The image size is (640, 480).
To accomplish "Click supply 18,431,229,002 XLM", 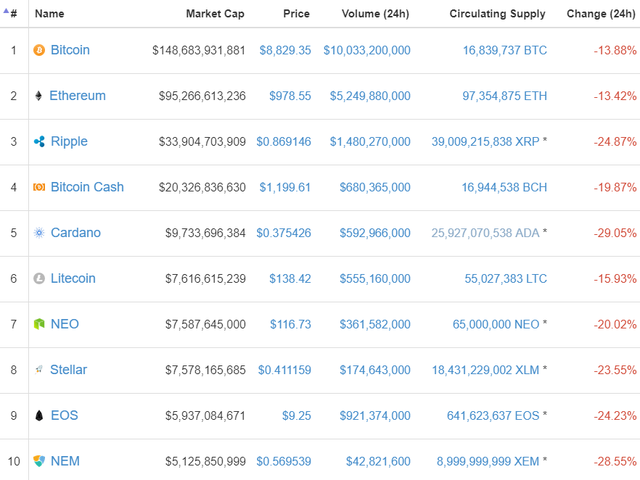I will (x=486, y=370).
